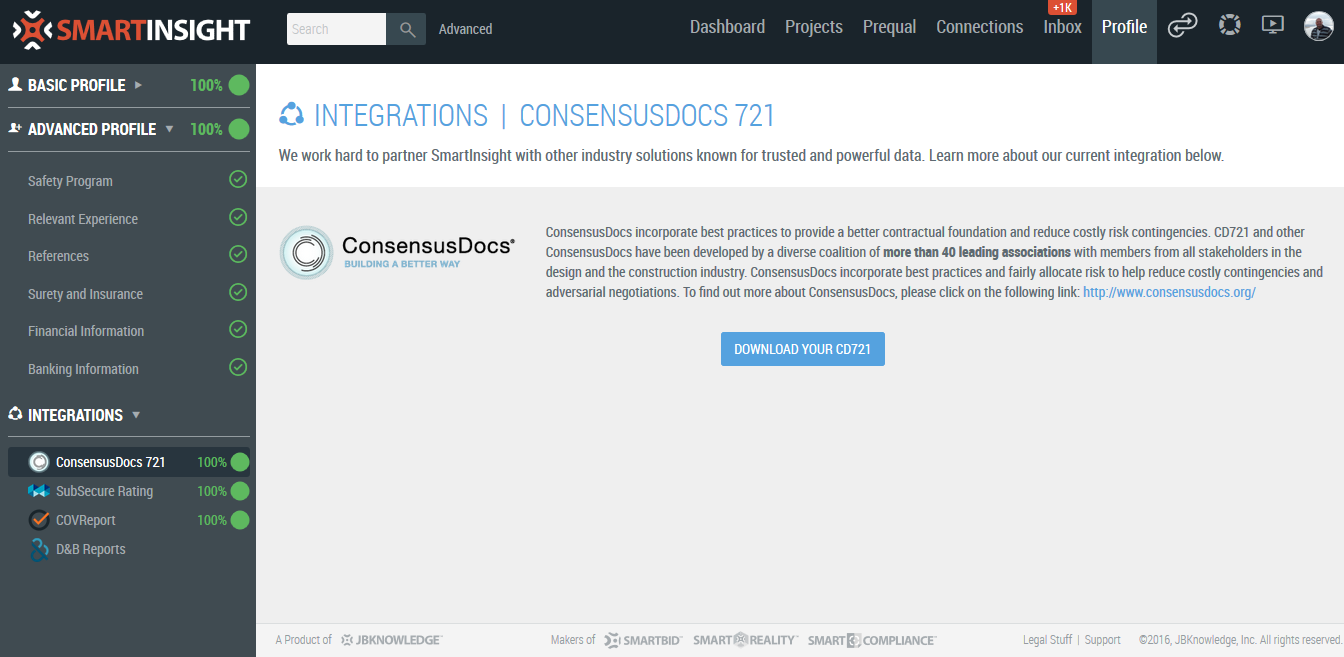The width and height of the screenshot is (1344, 657).
Task: Click the search magnifier button
Action: (407, 29)
